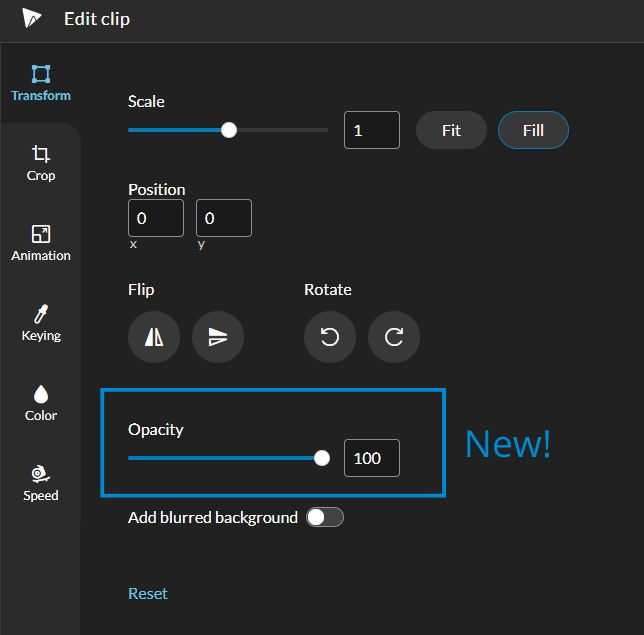Open the Animation panel icon
This screenshot has width=644, height=635.
coord(41,235)
